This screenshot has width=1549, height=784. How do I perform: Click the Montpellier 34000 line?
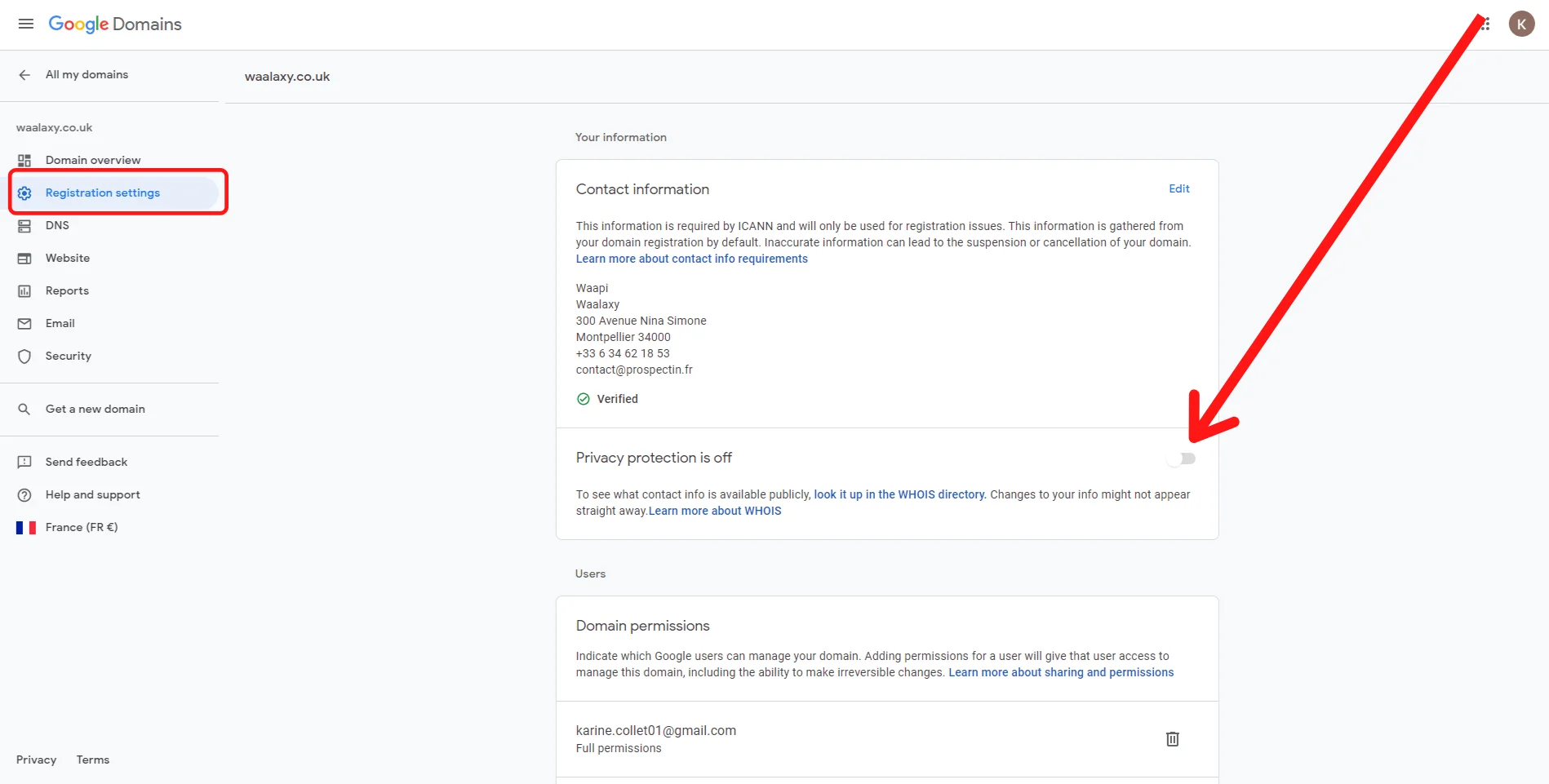(x=624, y=337)
